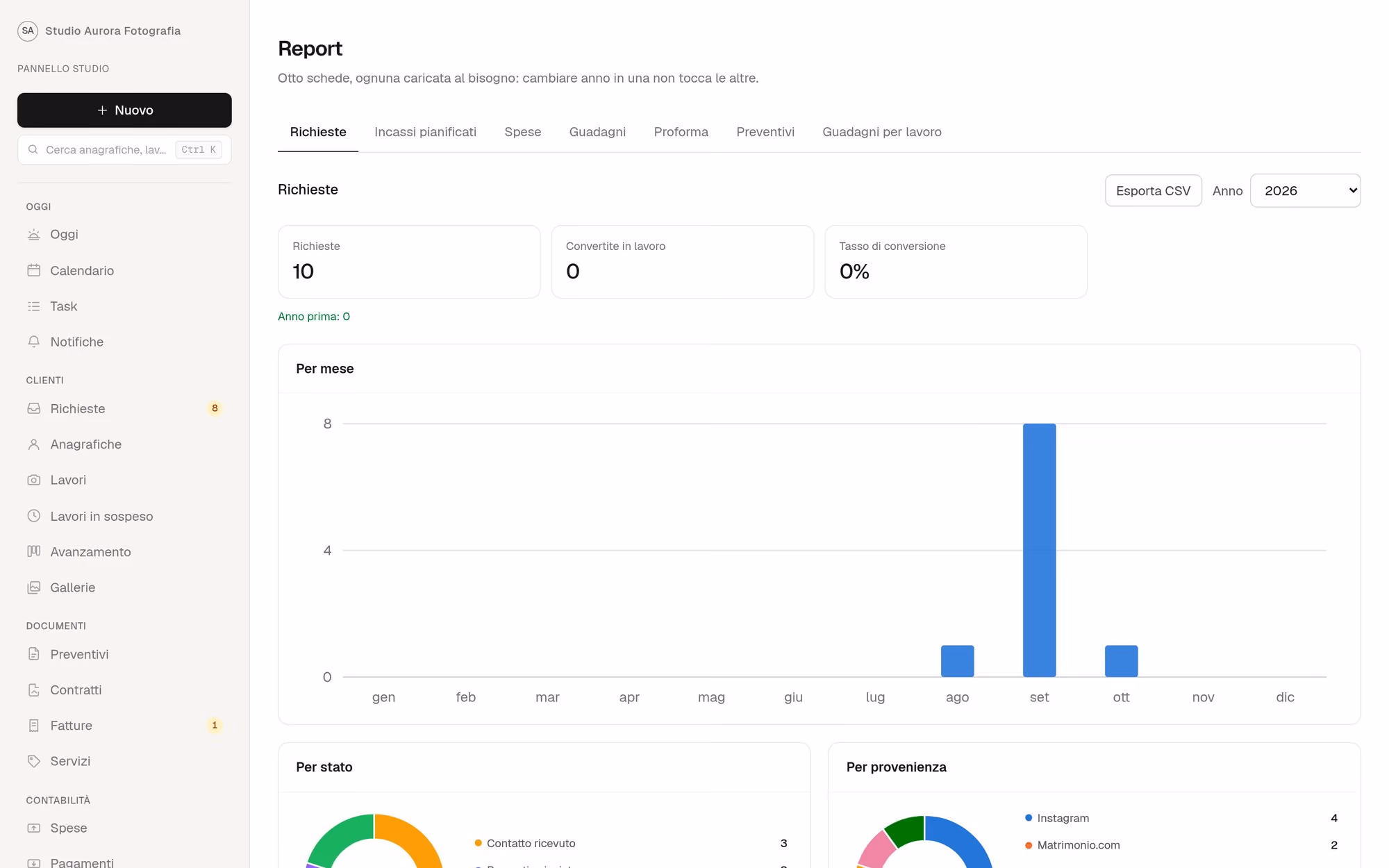Click the Anagrafiche person icon
Viewport: 1389px width, 868px height.
click(x=33, y=444)
